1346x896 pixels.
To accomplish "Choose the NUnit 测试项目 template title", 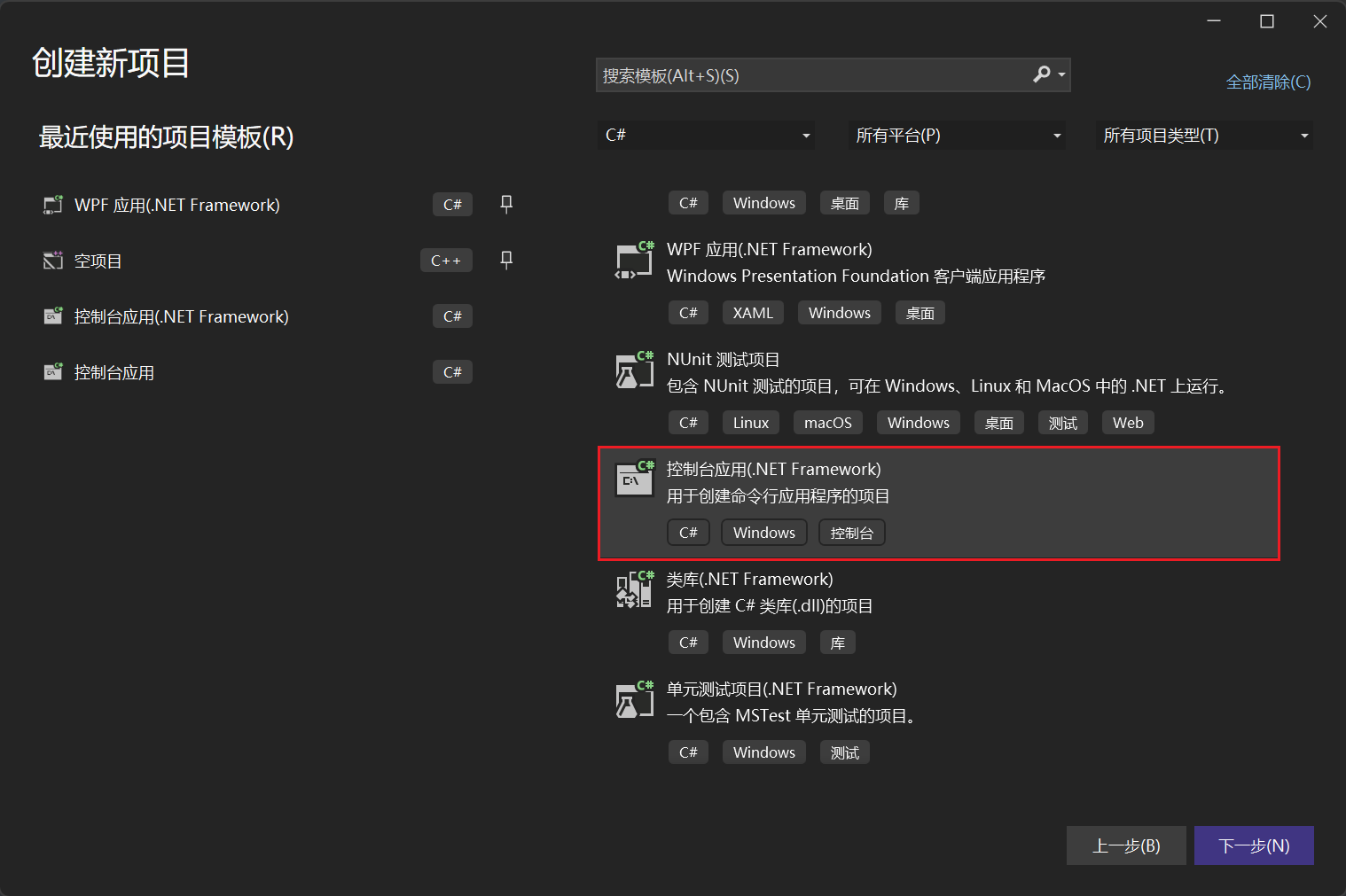I will tap(724, 359).
